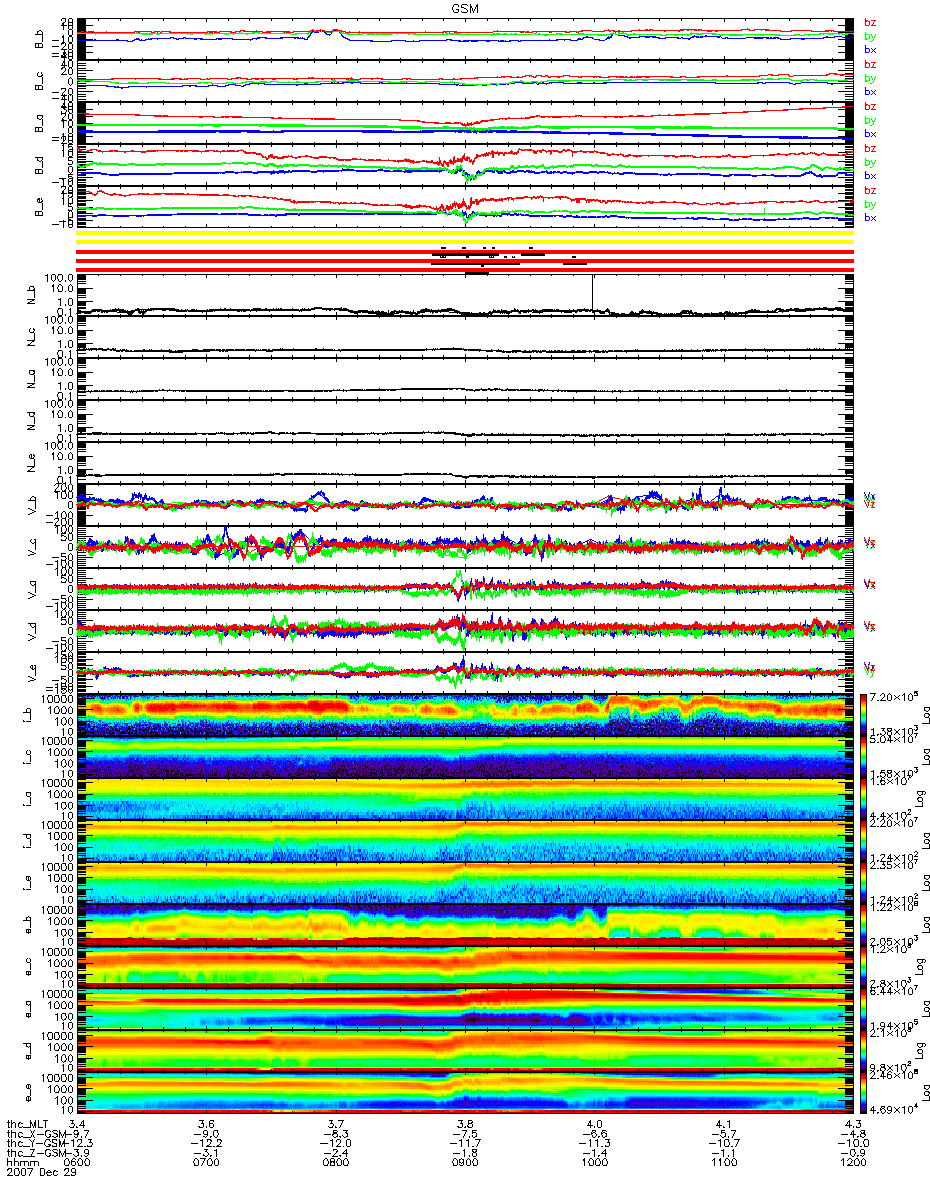
Task: Click the MLT value 3.6
Action: [x=208, y=1123]
